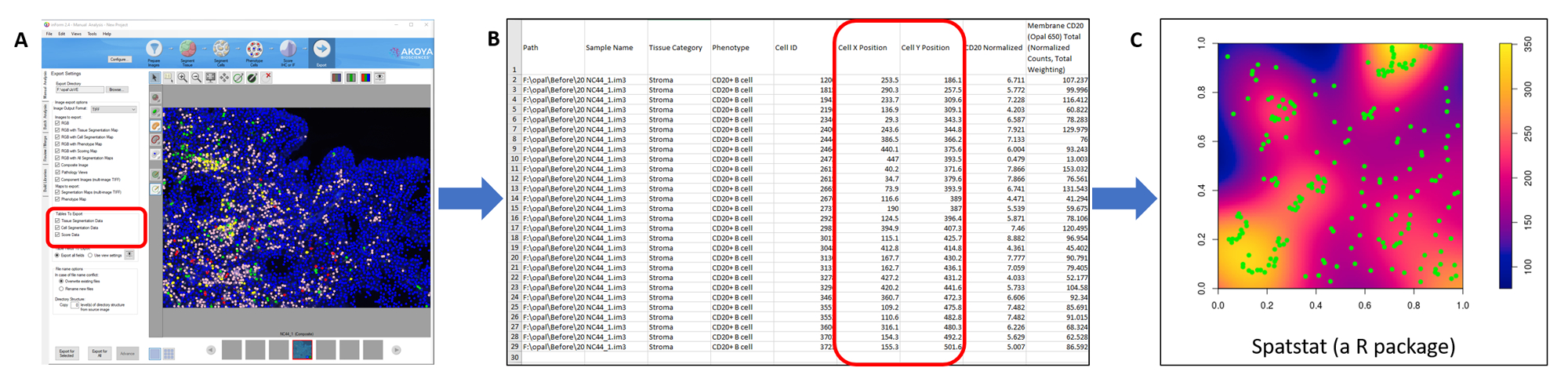Screen dimensions: 1568x386
Task: Toggle the Pathology Views checkbox
Action: click(57, 172)
